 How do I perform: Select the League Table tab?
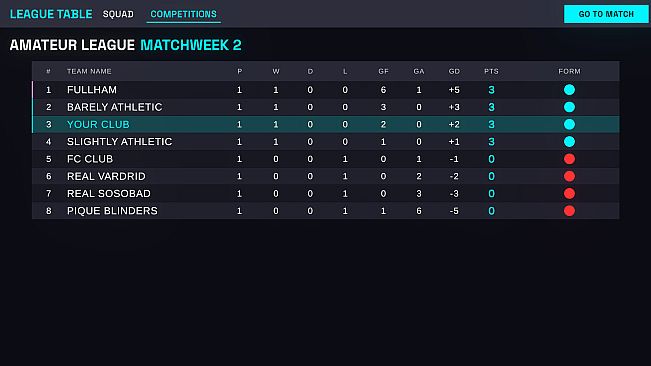51,14
